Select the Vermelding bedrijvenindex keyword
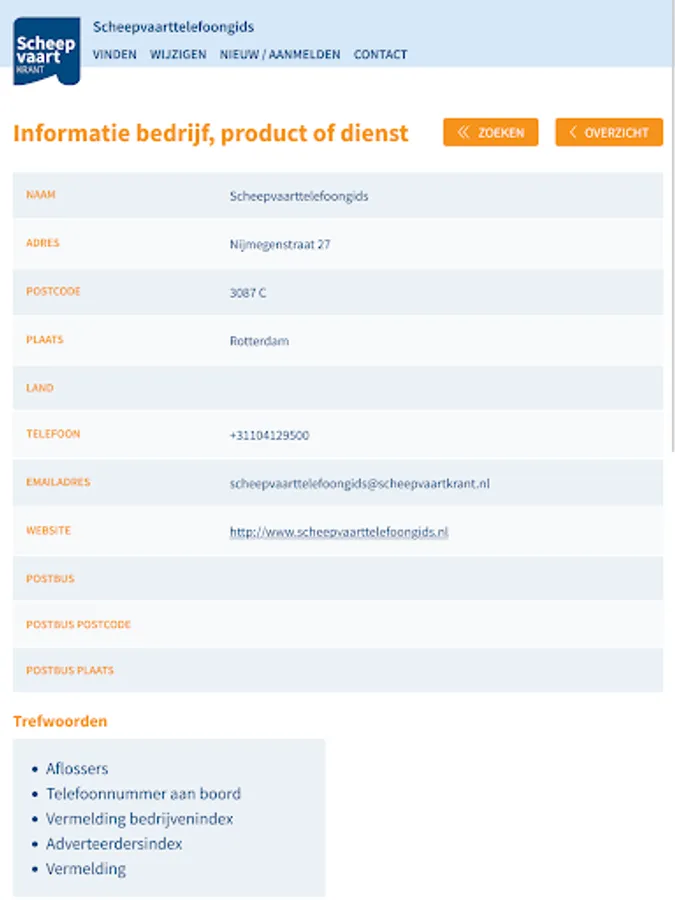675x900 pixels. click(x=139, y=818)
